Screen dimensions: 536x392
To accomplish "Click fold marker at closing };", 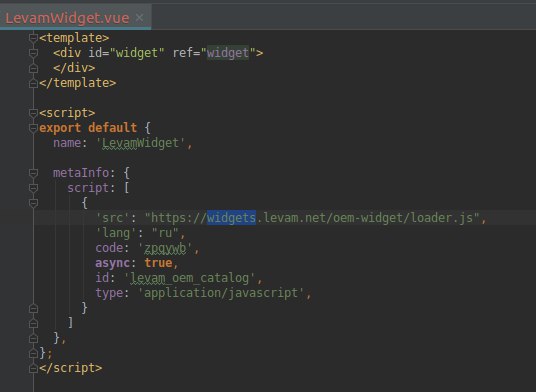I will click(x=33, y=353).
